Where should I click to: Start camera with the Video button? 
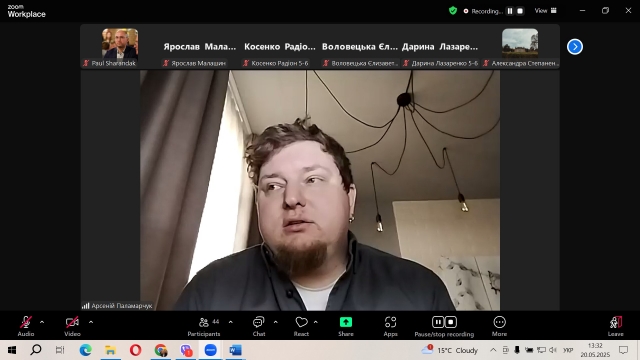(x=72, y=326)
